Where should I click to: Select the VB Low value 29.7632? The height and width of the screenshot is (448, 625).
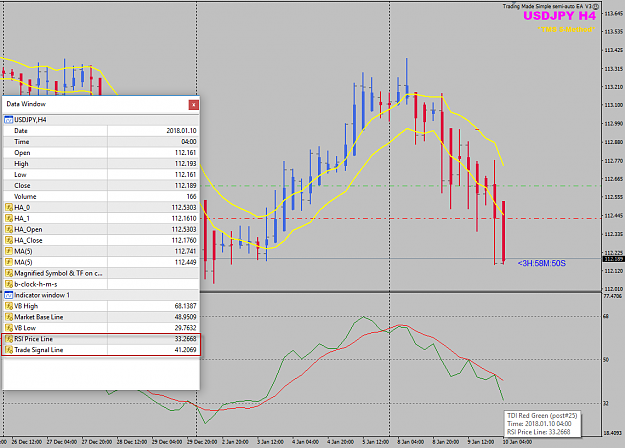185,328
